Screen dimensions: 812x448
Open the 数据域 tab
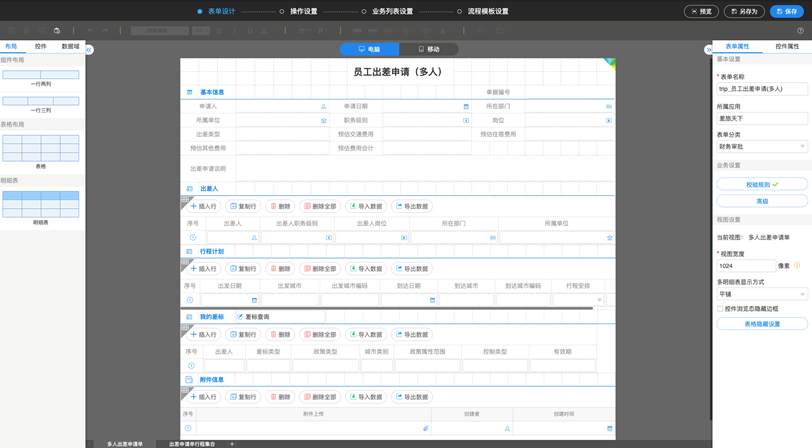click(x=70, y=46)
